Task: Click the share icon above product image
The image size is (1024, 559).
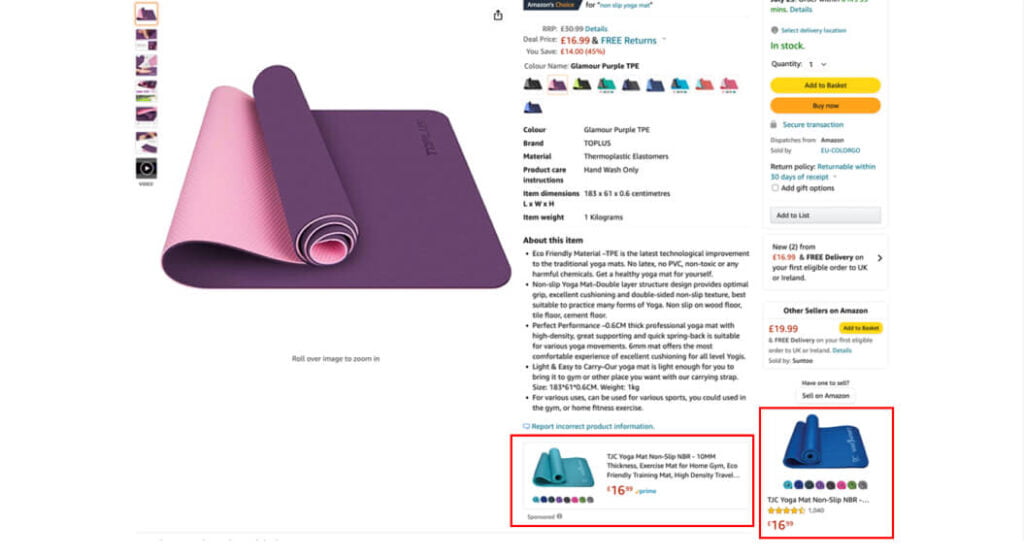Action: point(498,15)
